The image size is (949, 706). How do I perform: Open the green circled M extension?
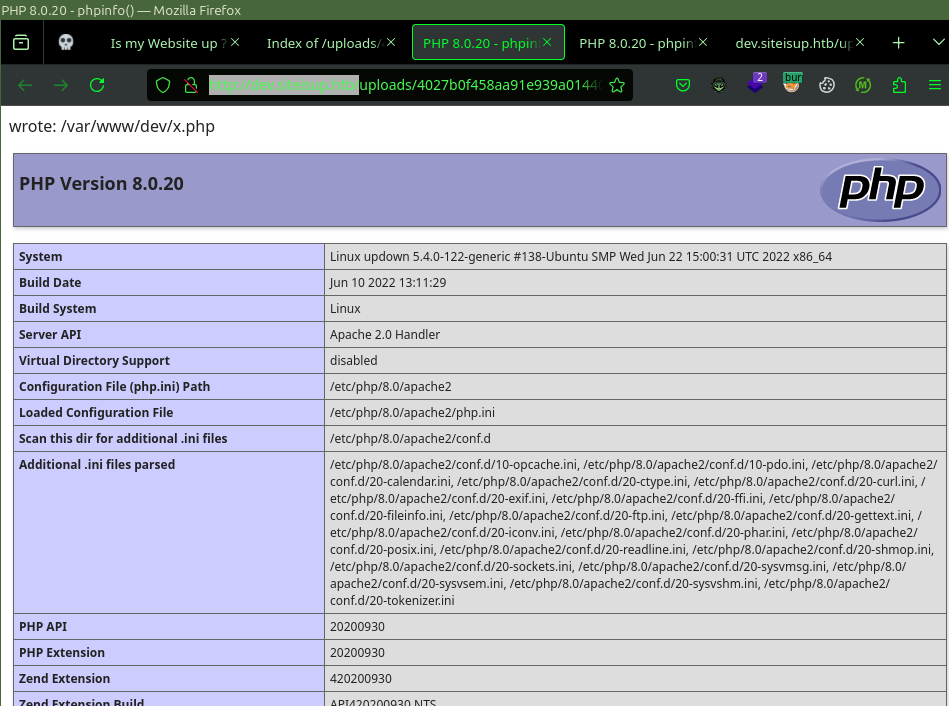point(863,85)
